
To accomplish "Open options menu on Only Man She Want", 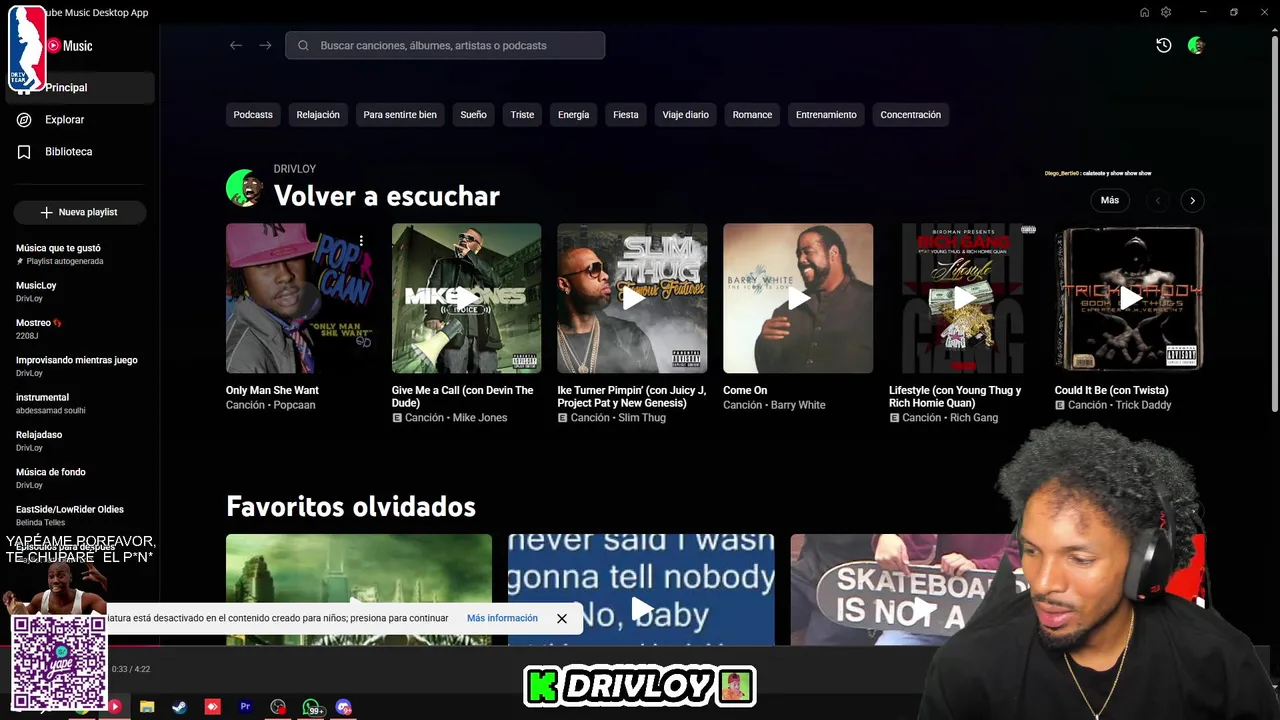I will pos(361,240).
